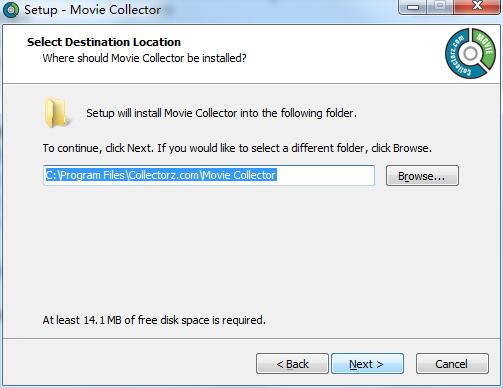Go back with the Back button

pos(292,364)
